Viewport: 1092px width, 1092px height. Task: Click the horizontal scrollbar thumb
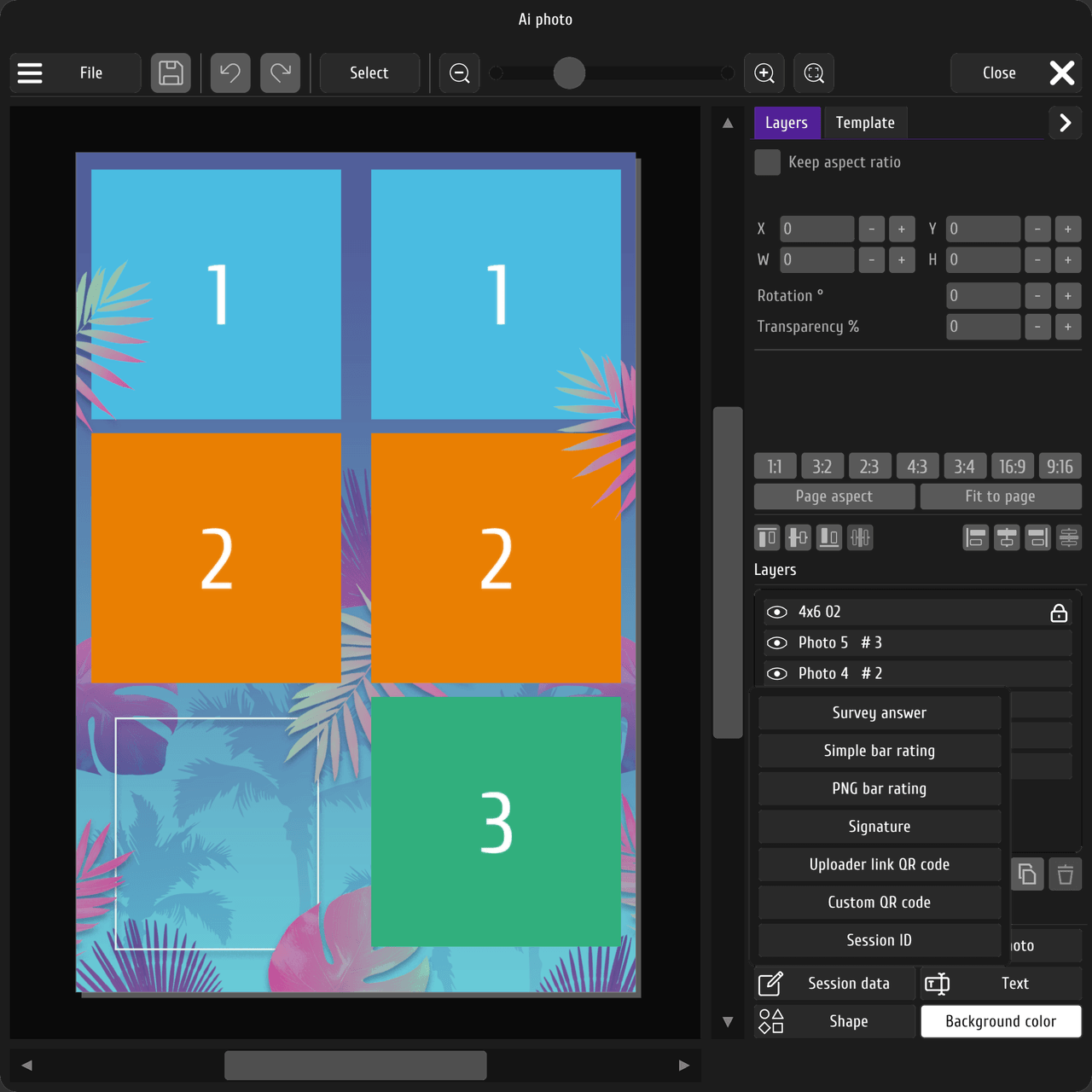356,1066
